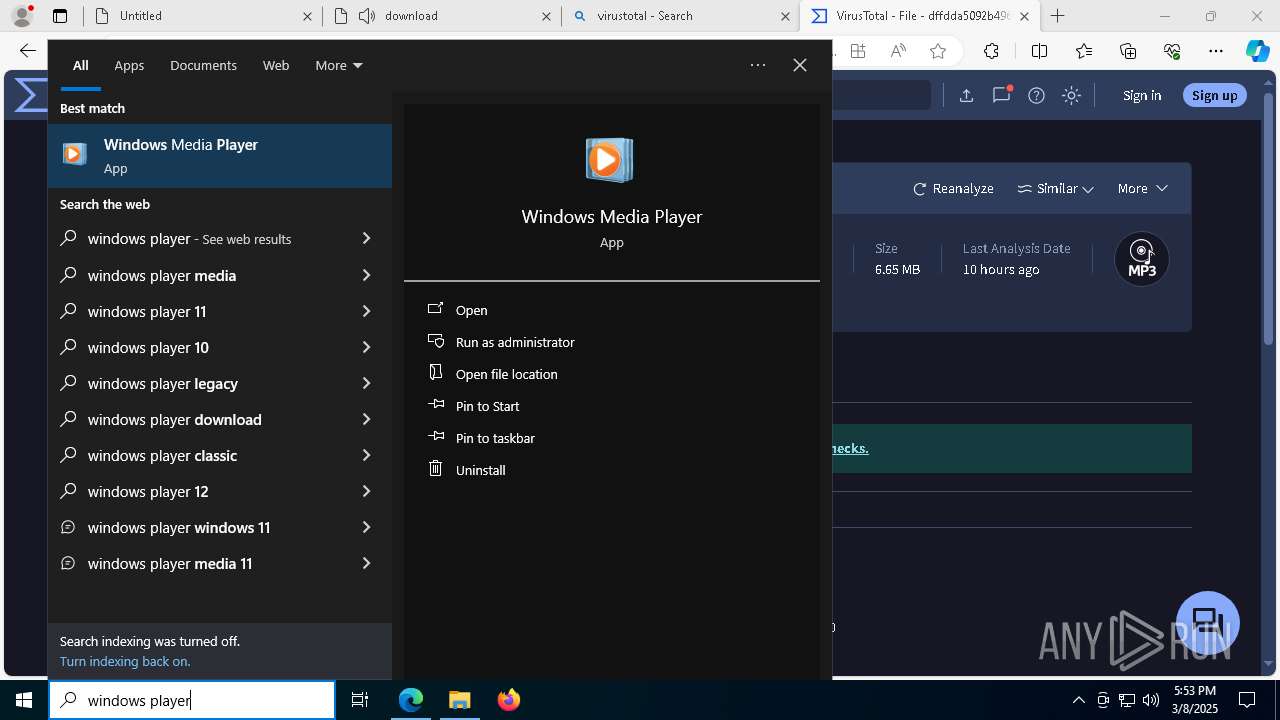Close the Windows search panel

point(800,65)
